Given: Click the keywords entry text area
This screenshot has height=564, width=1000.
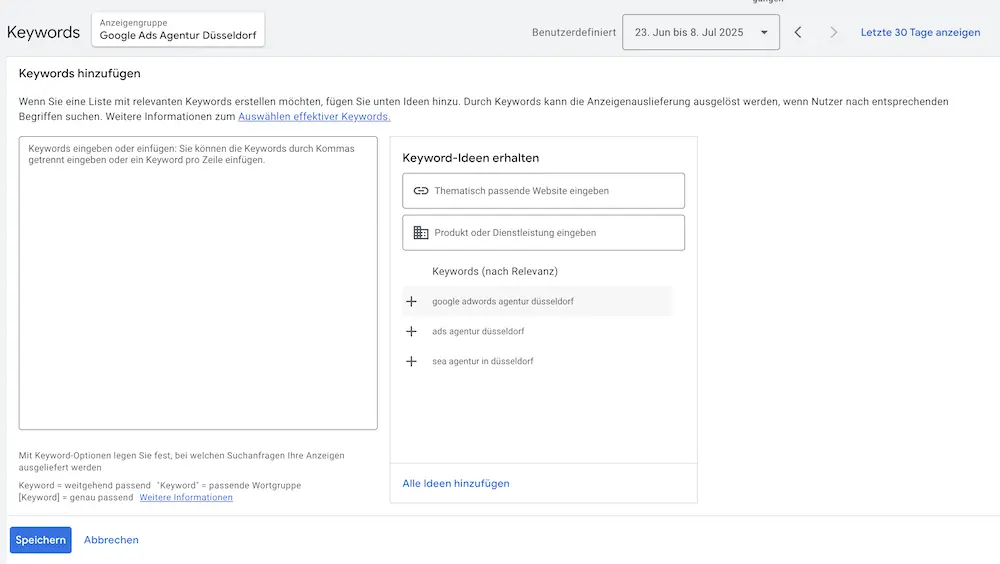Looking at the screenshot, I should 198,283.
